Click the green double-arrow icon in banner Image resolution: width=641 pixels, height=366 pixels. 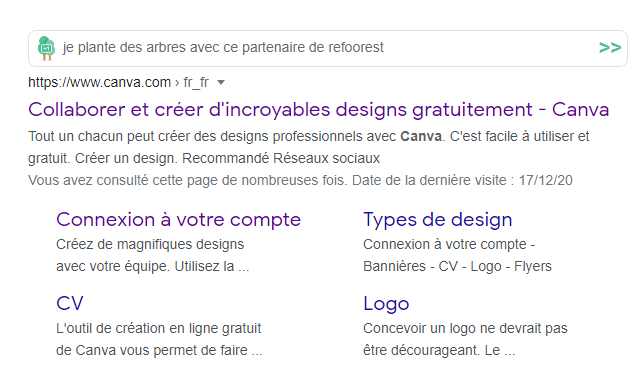point(610,47)
